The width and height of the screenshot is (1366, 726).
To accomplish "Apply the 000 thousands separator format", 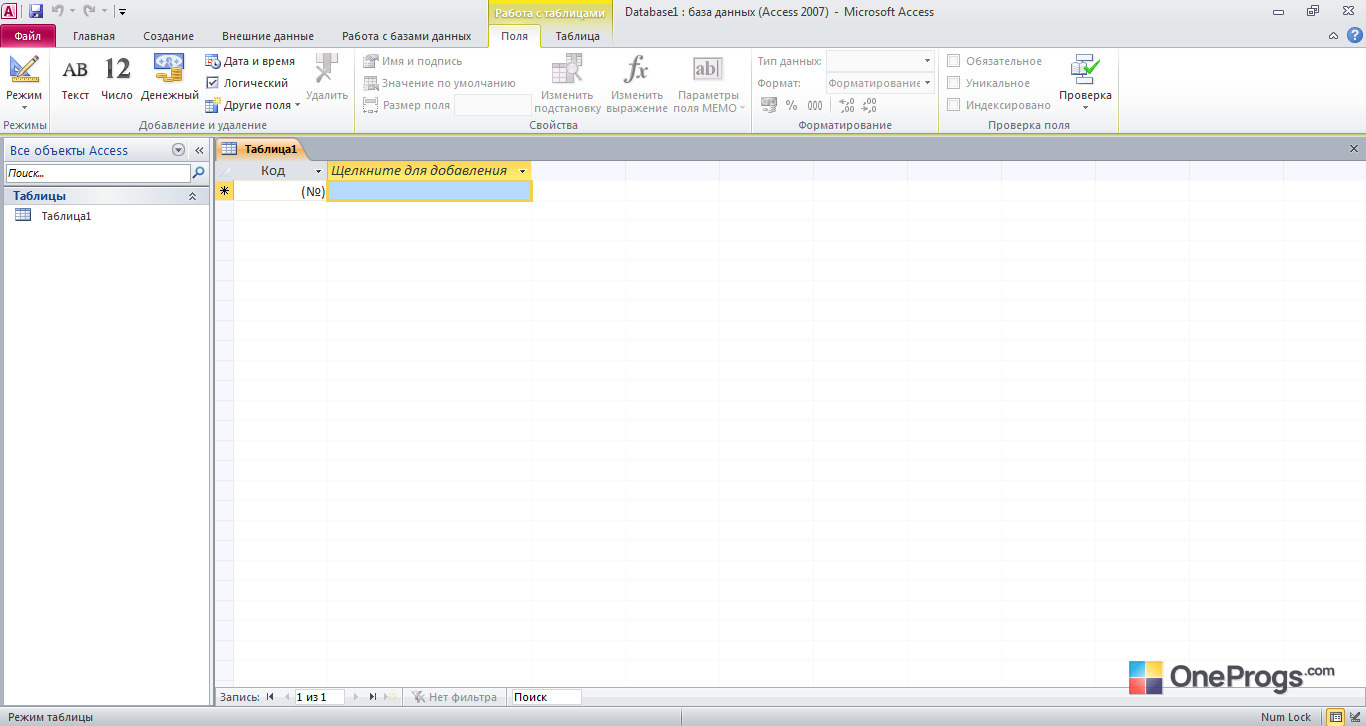I will click(815, 105).
